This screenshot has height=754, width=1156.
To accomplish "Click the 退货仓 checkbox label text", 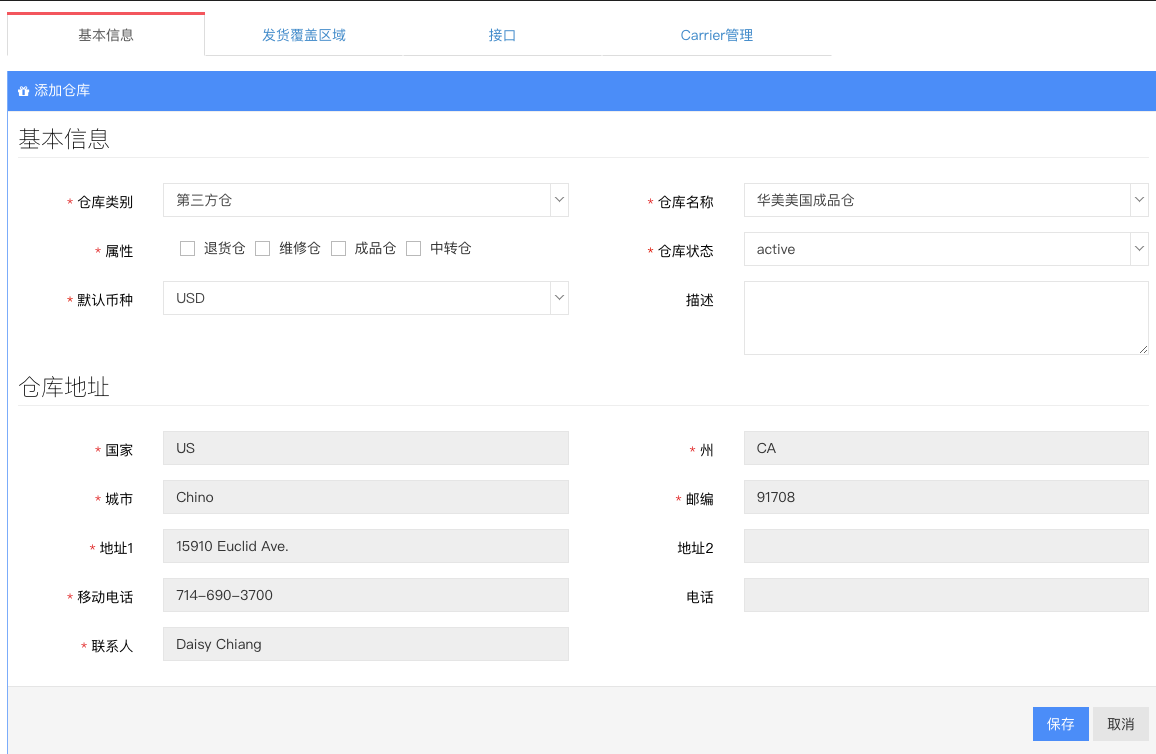I will point(224,248).
